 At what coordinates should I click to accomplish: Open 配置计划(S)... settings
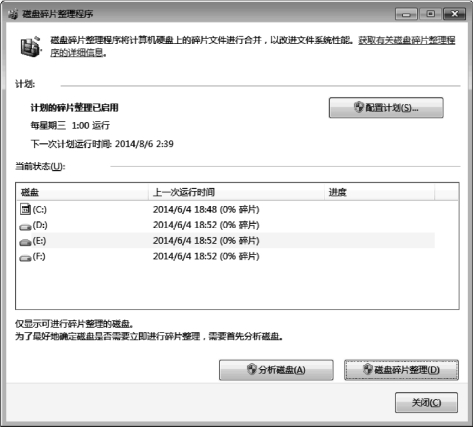pyautogui.click(x=386, y=108)
